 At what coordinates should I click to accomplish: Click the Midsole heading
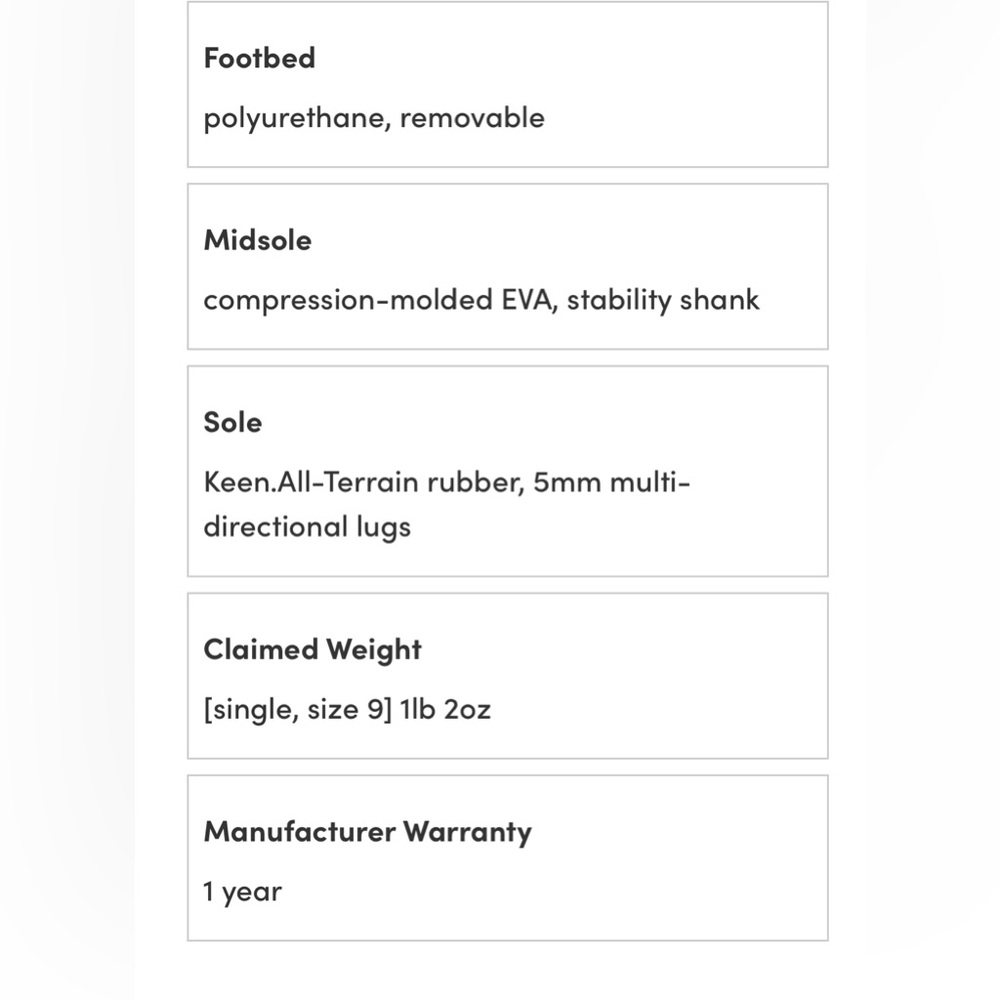coord(258,240)
